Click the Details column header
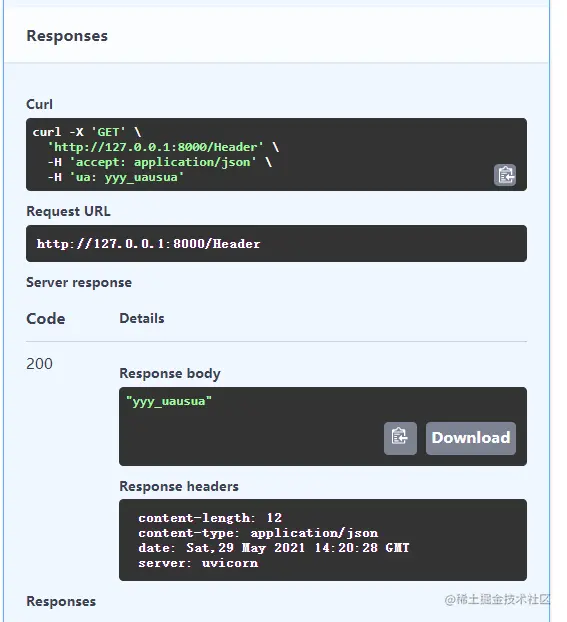Screen dimensions: 567x622 [142, 318]
